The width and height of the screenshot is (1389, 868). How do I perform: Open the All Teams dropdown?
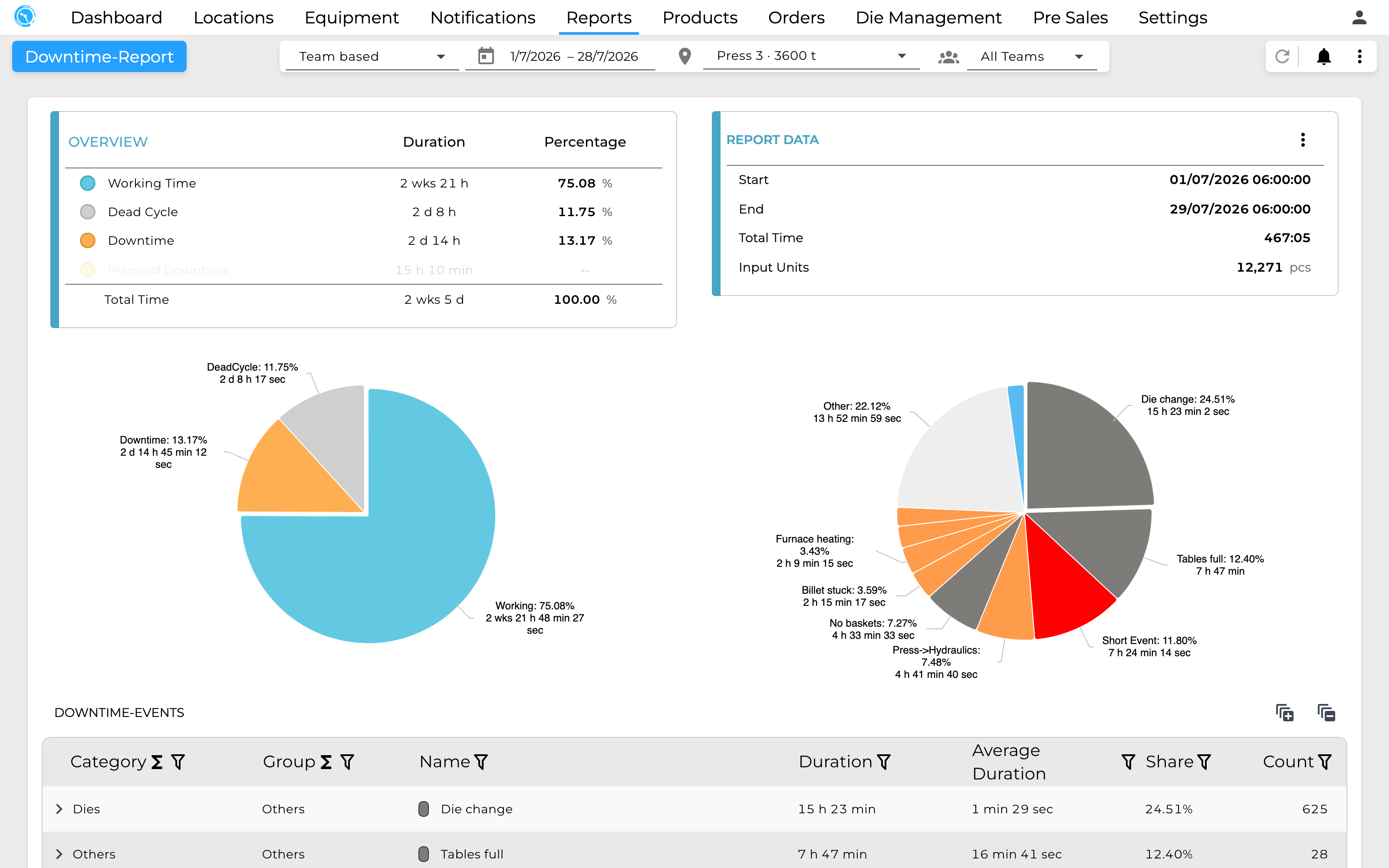click(x=1031, y=56)
